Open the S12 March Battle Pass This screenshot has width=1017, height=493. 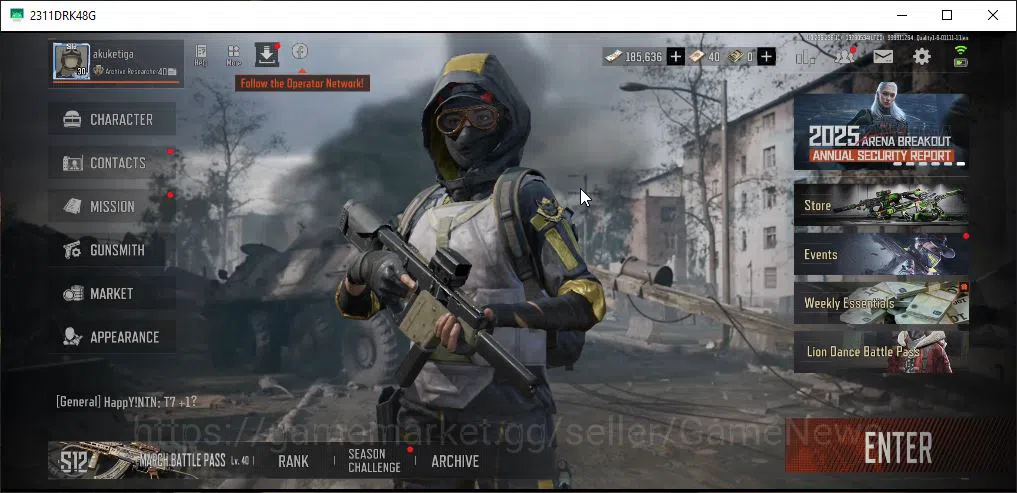click(149, 461)
